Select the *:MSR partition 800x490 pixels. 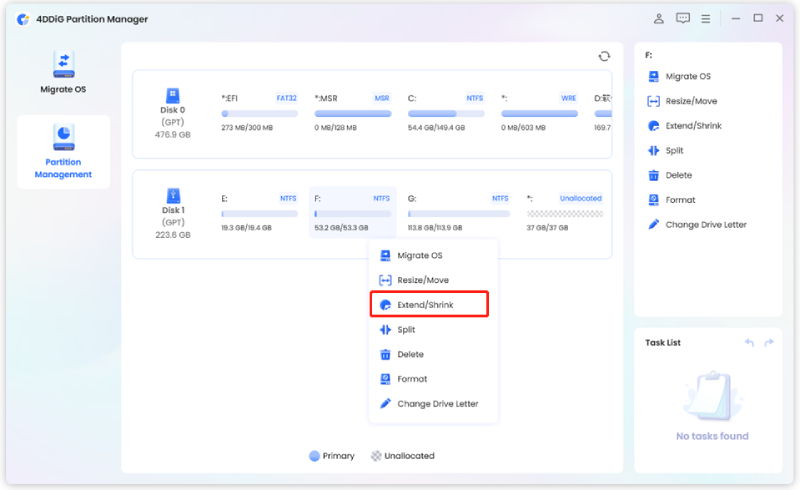point(353,113)
